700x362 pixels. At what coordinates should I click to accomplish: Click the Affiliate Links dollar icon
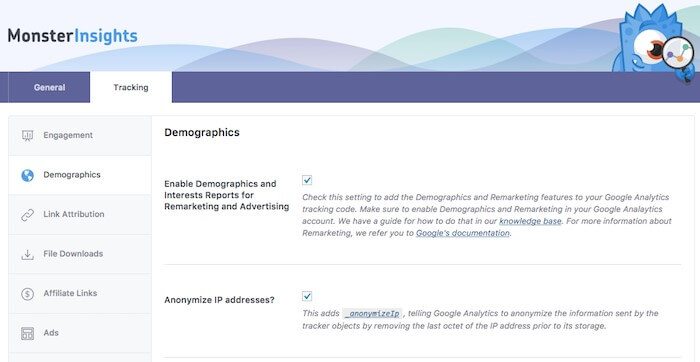pos(28,294)
